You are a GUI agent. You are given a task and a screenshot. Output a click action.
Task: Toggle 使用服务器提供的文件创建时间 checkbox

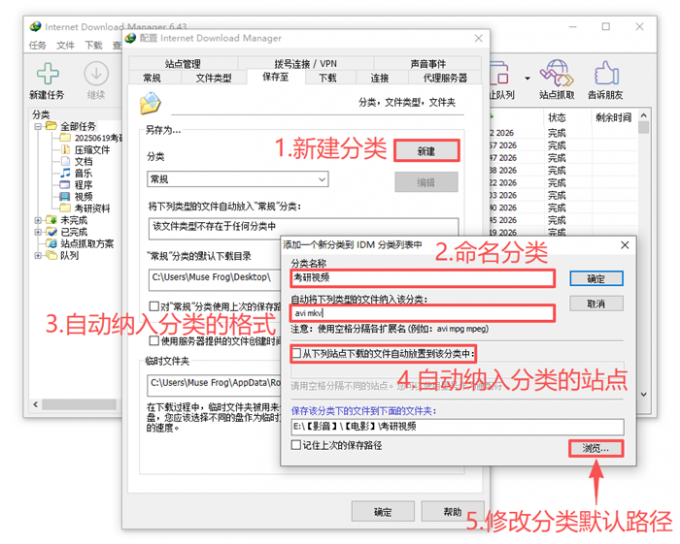[154, 341]
